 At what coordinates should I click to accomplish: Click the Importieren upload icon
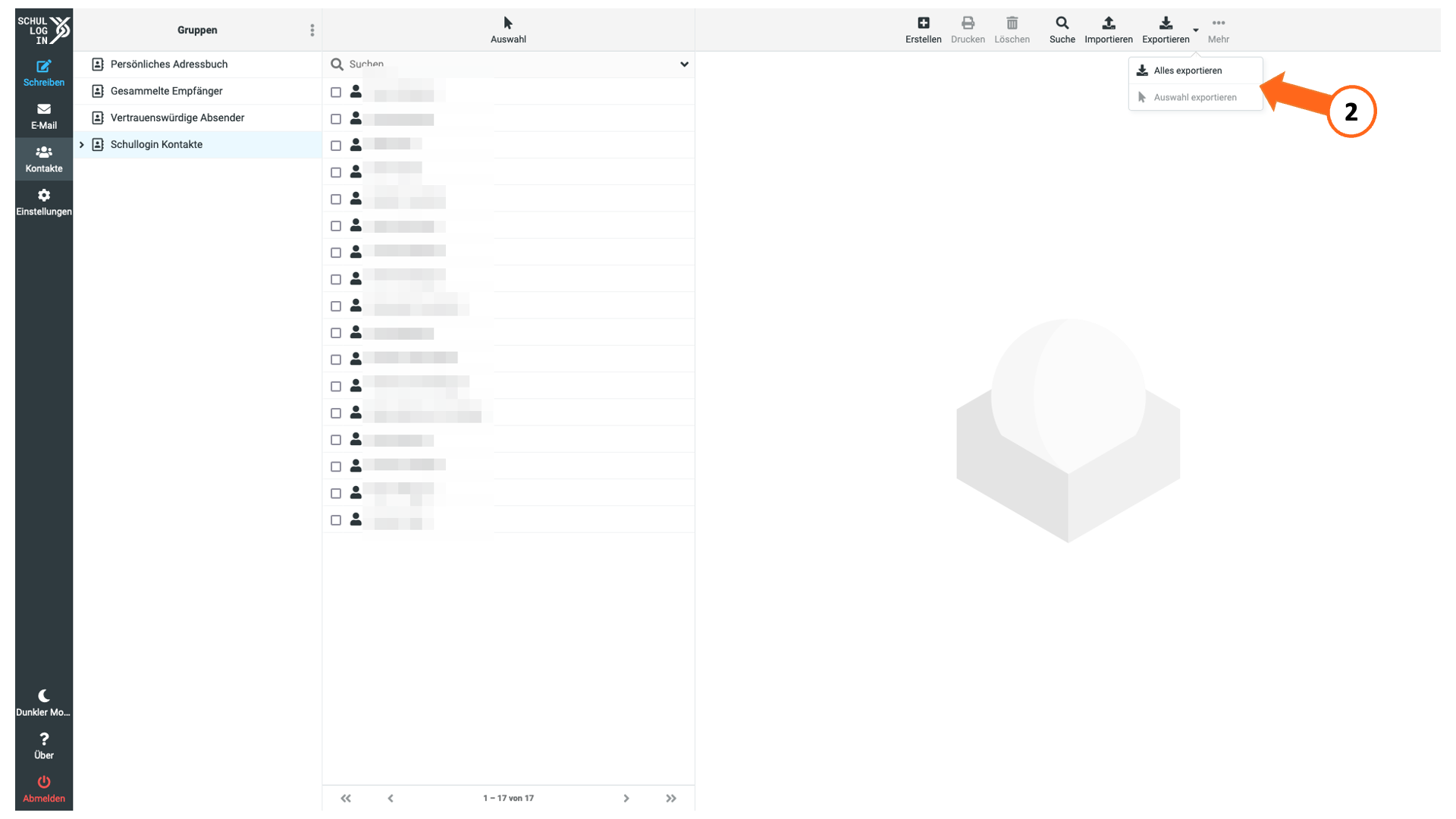pyautogui.click(x=1108, y=23)
